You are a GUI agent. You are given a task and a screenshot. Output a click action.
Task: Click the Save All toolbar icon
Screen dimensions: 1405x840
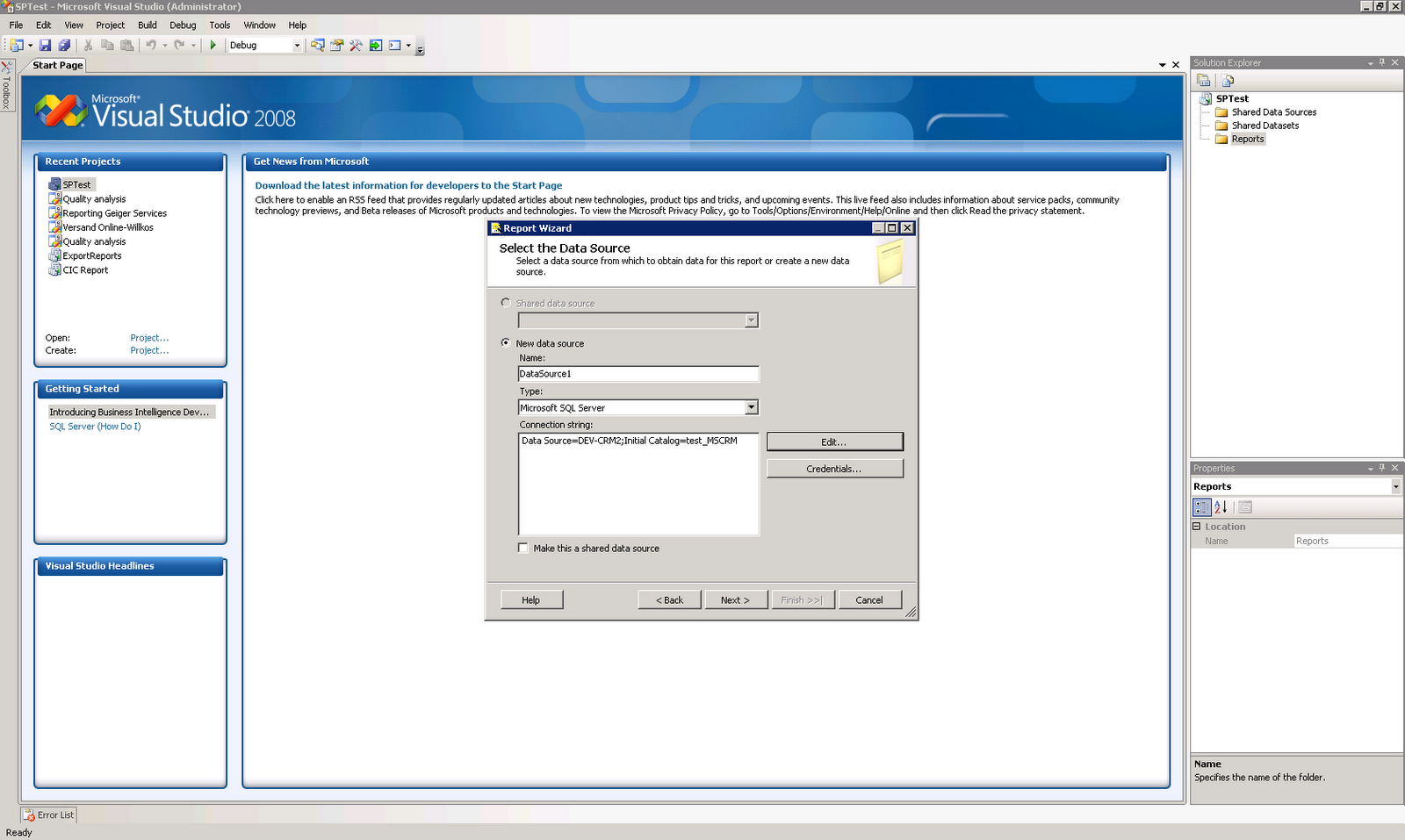(64, 46)
